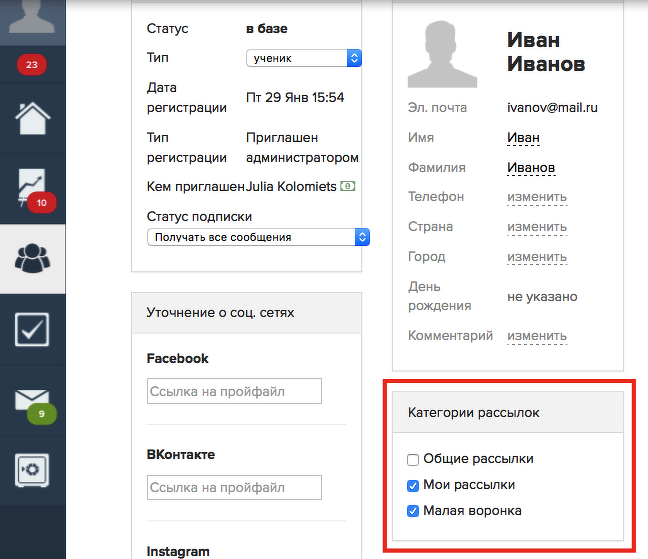Open the Статус подписки dropdown
648x559 pixels.
click(258, 237)
